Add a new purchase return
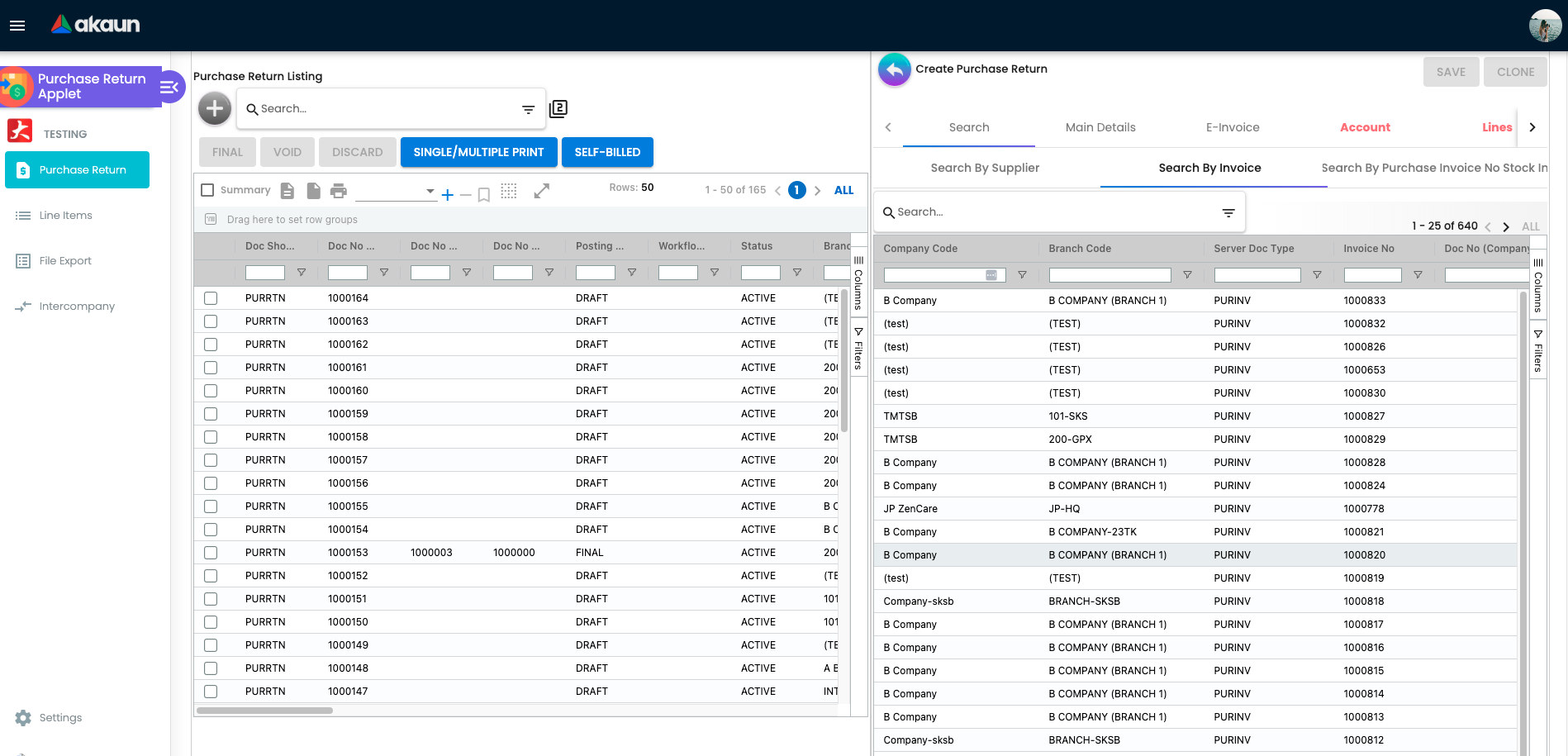This screenshot has height=756, width=1568. pos(215,108)
